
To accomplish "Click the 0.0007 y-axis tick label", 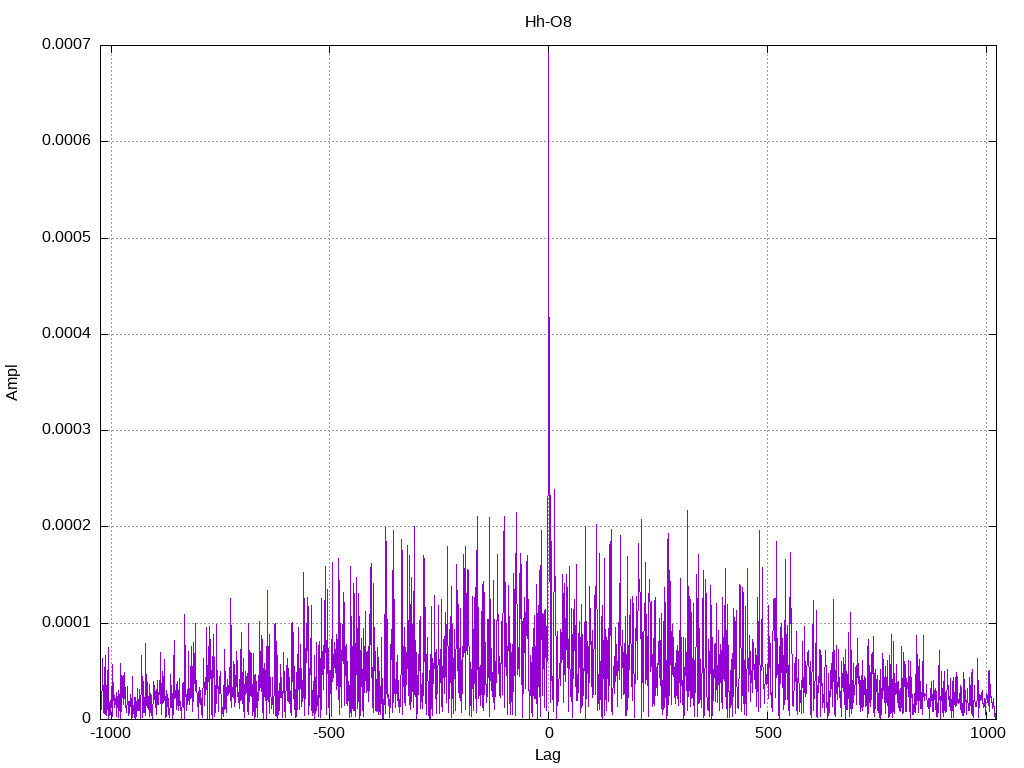I will (66, 45).
